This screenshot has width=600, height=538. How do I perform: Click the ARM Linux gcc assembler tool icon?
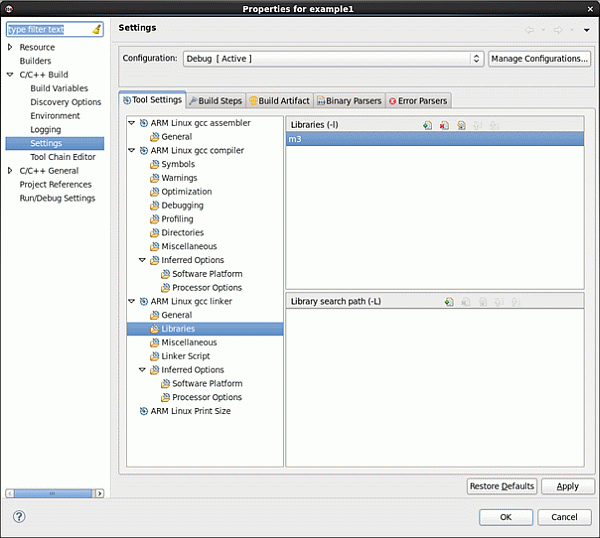click(x=143, y=123)
